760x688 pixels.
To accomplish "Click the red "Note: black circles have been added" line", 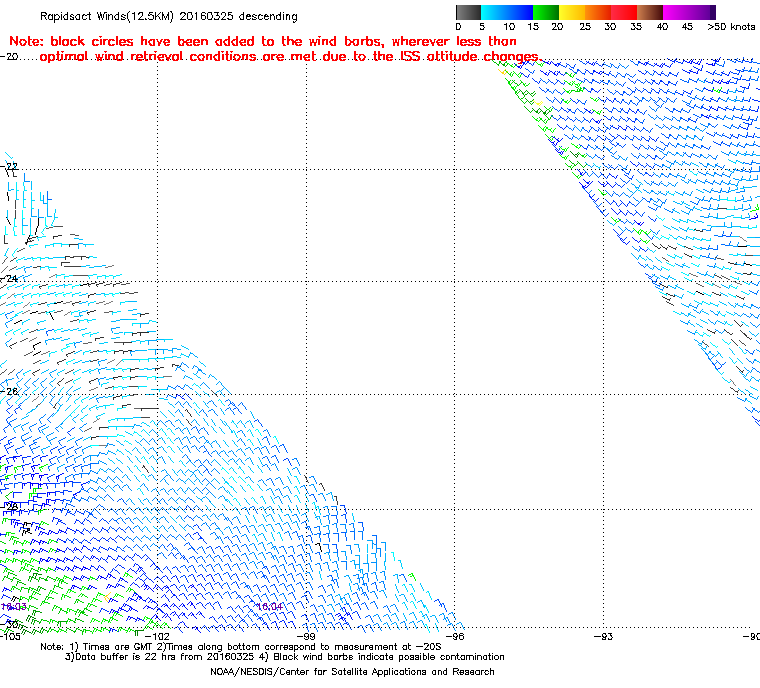I will coord(263,41).
